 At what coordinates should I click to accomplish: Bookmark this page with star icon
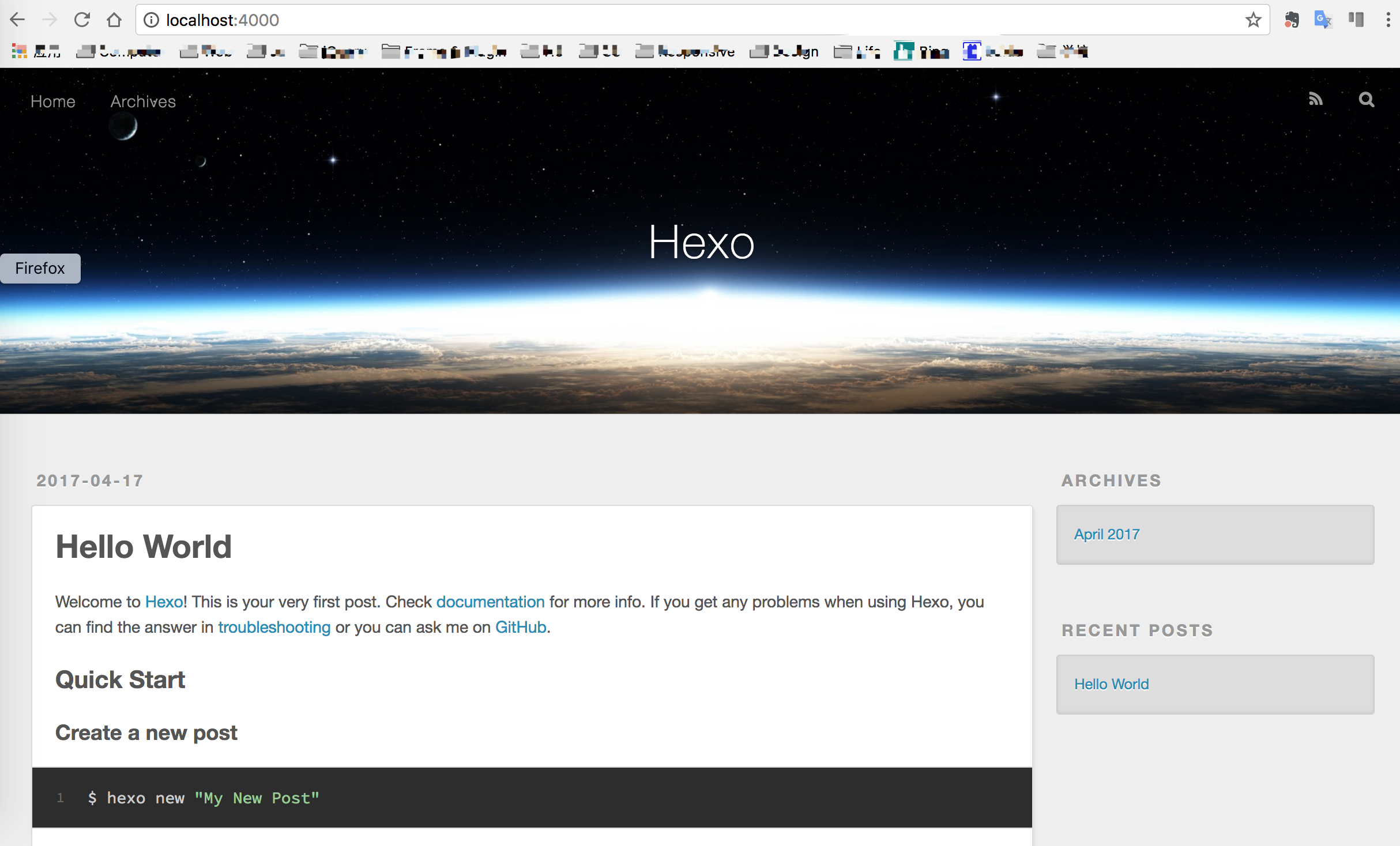1253,20
